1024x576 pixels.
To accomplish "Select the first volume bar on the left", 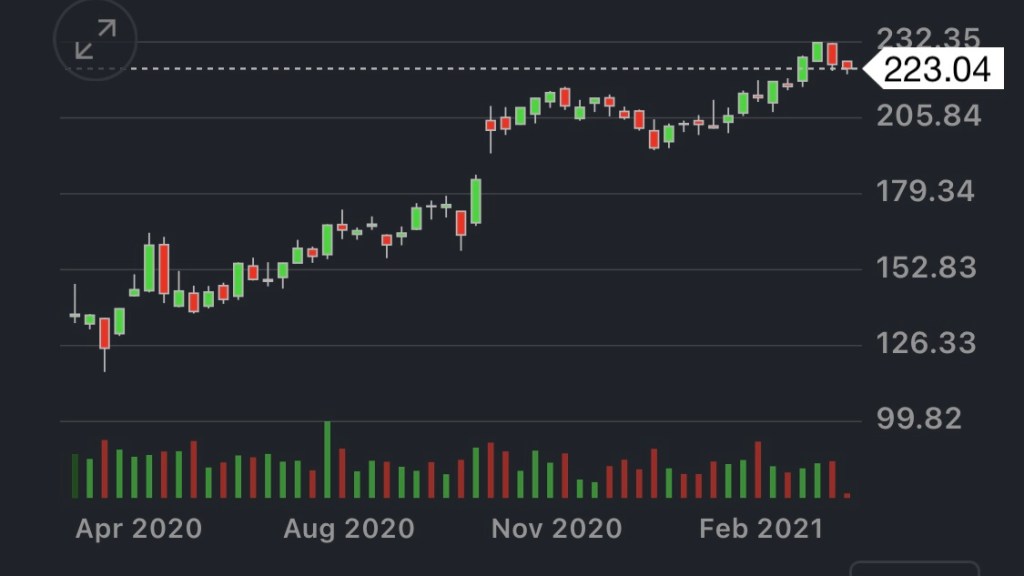I will click(x=74, y=476).
